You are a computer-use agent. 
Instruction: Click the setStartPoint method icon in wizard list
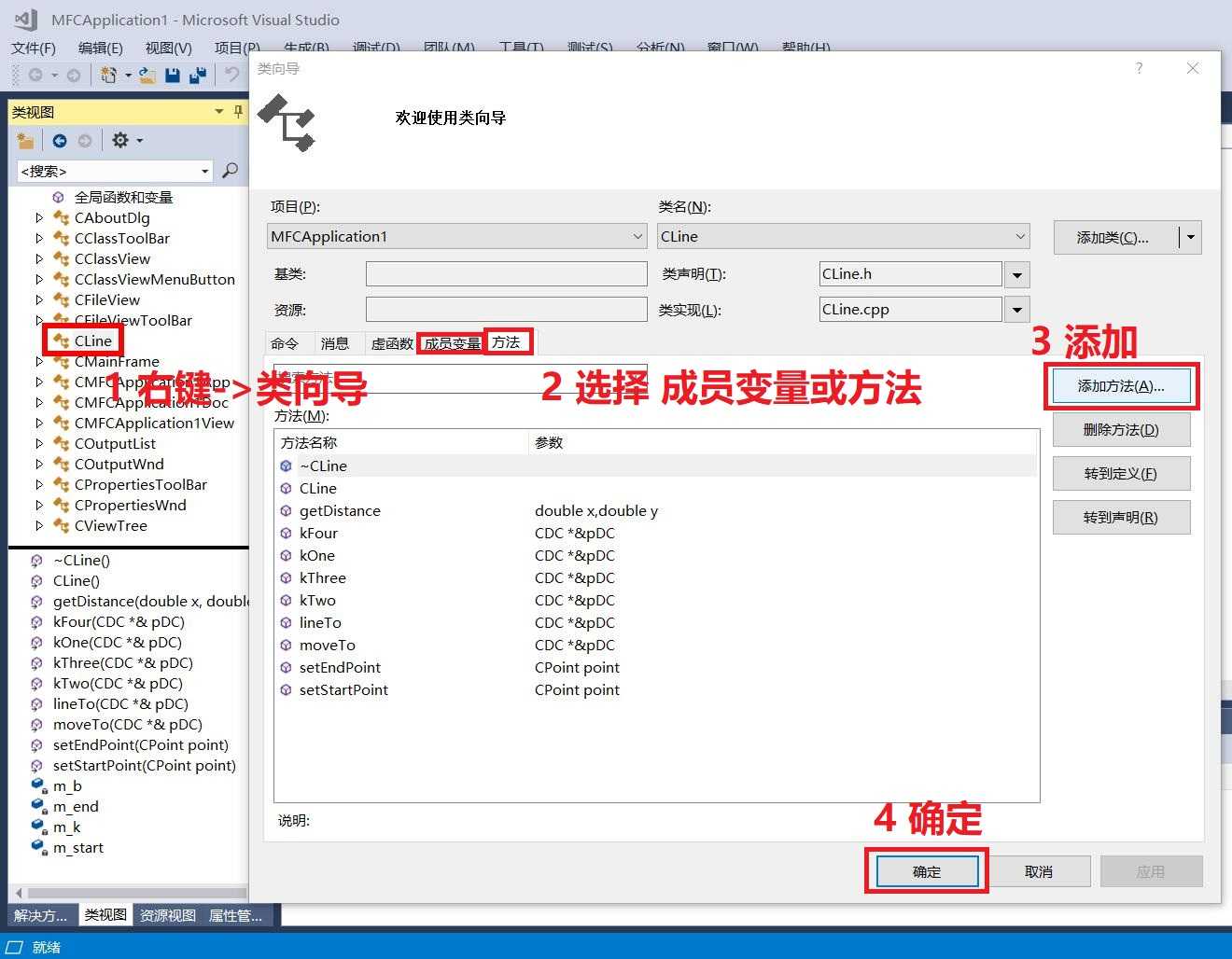click(286, 689)
